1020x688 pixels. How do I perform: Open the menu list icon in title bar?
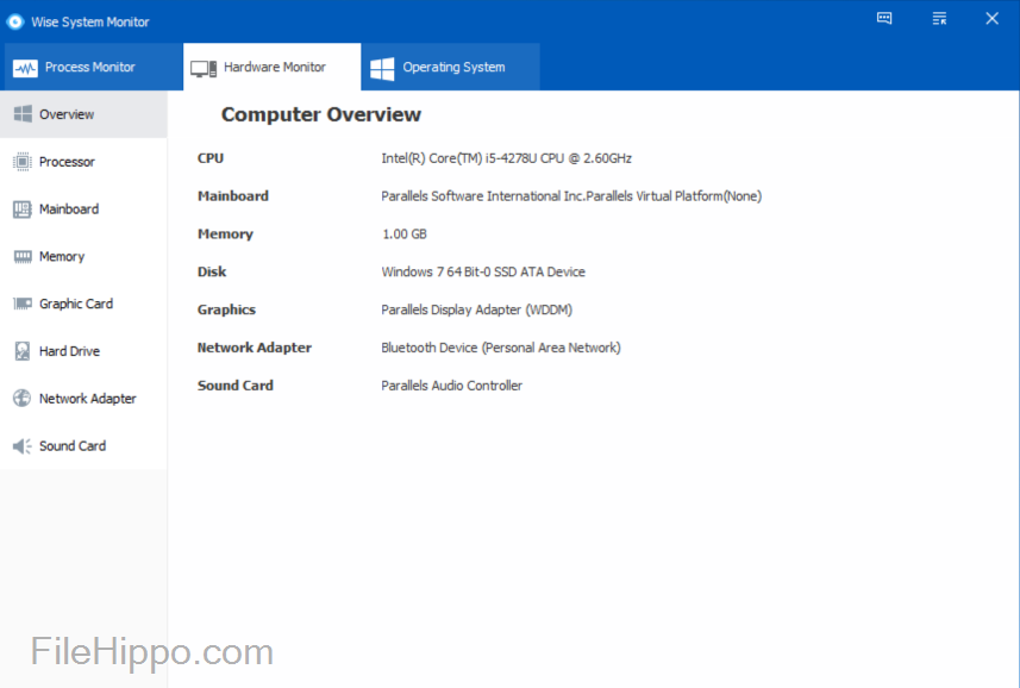939,19
